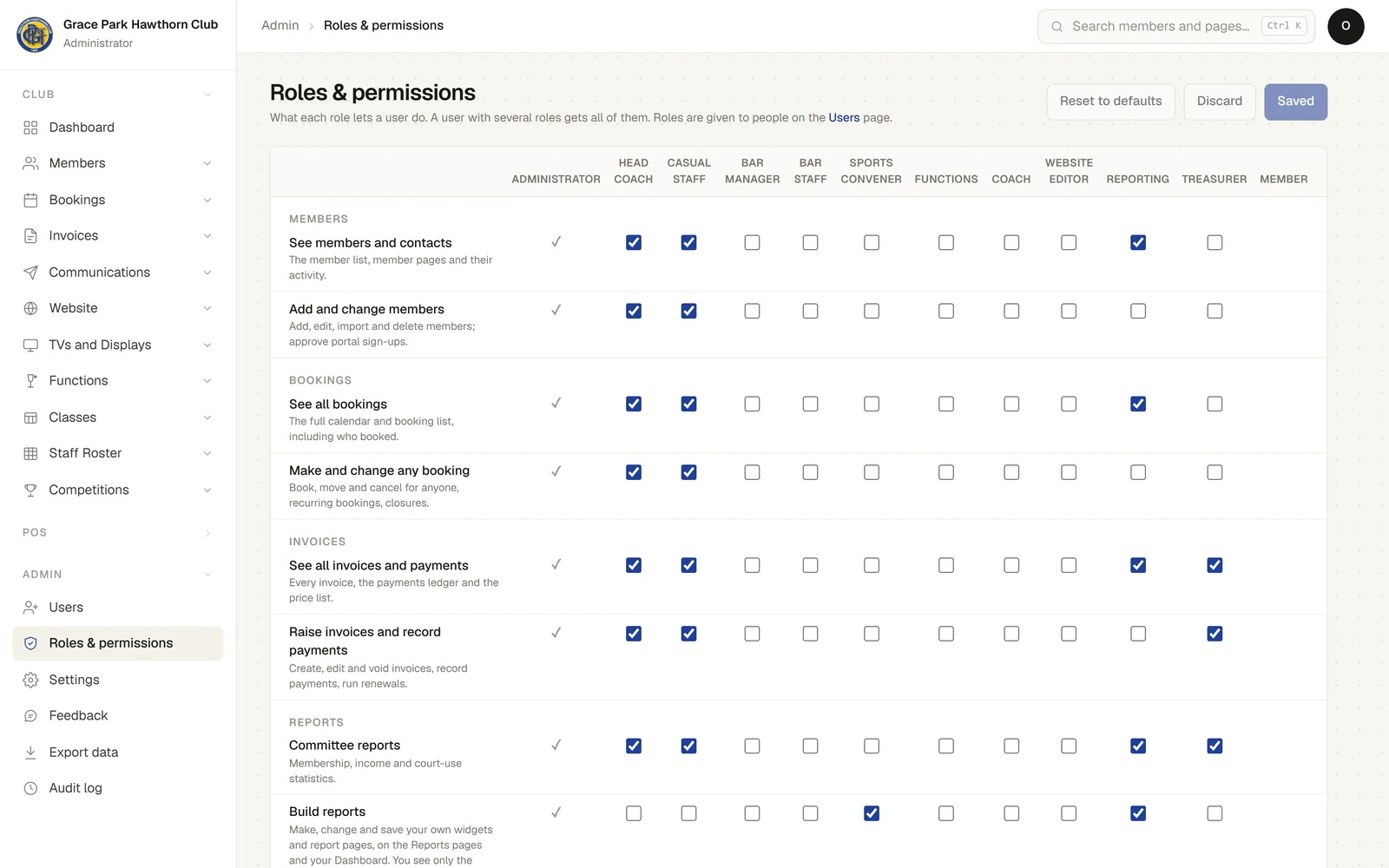This screenshot has height=868, width=1389.
Task: Focus the Search members and pages field
Action: click(1176, 26)
